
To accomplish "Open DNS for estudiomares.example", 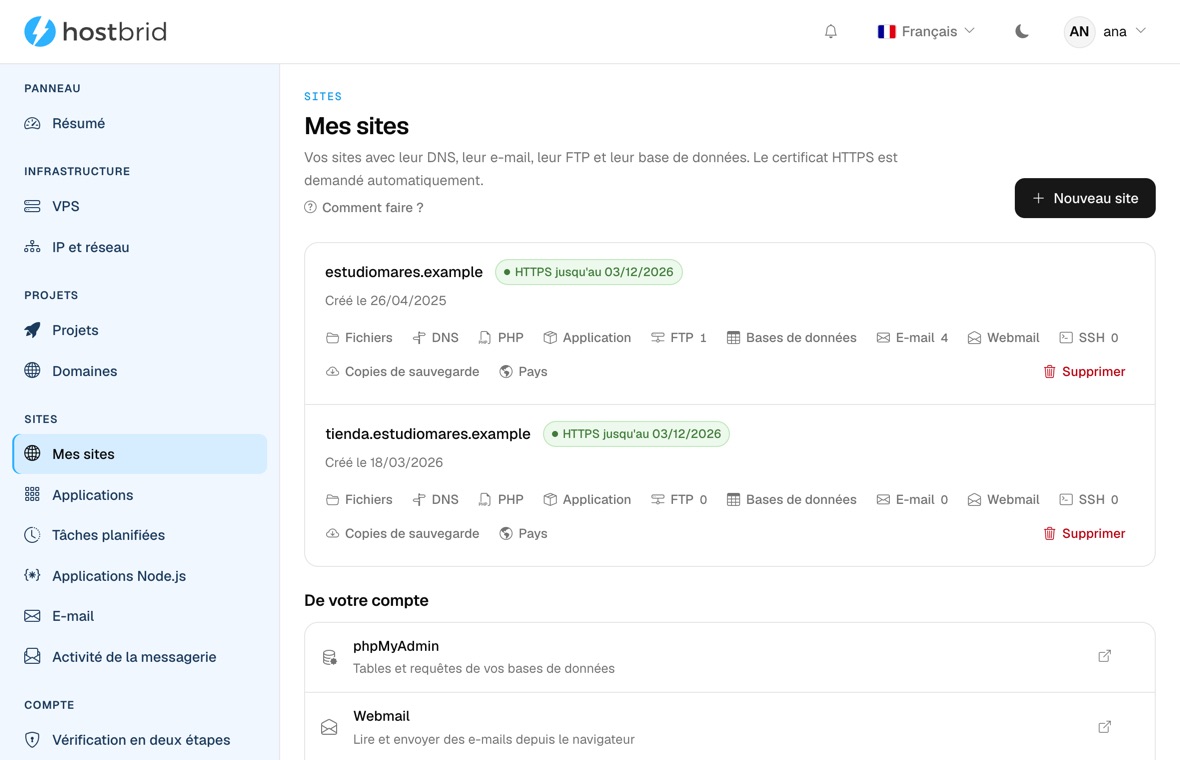I will click(x=435, y=338).
